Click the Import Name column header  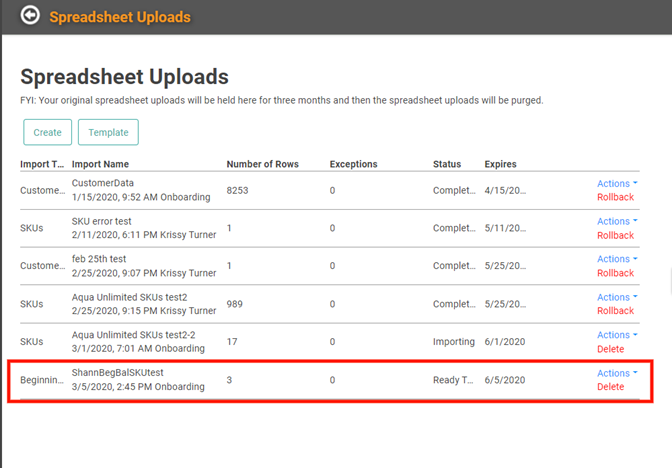[x=100, y=164]
